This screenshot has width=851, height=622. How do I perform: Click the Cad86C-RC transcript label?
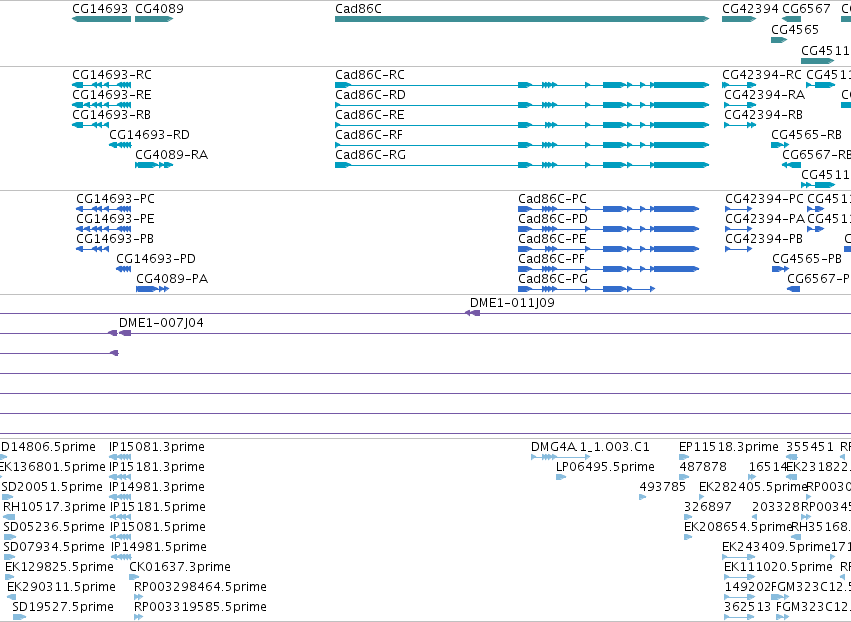point(370,74)
